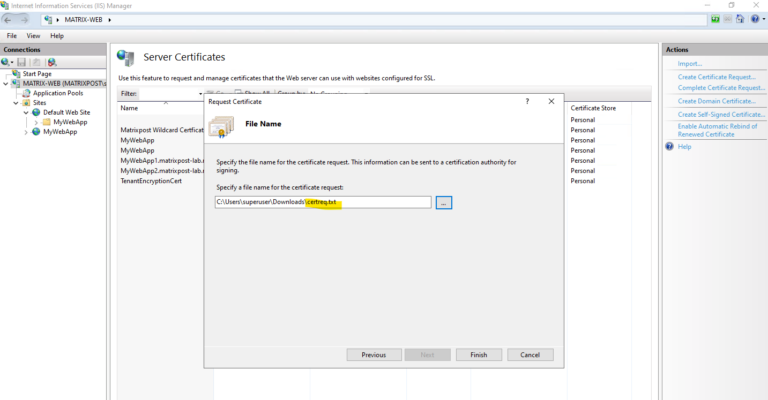Click the blue Help icon in top toolbar
This screenshot has width=768, height=400.
coord(755,19)
